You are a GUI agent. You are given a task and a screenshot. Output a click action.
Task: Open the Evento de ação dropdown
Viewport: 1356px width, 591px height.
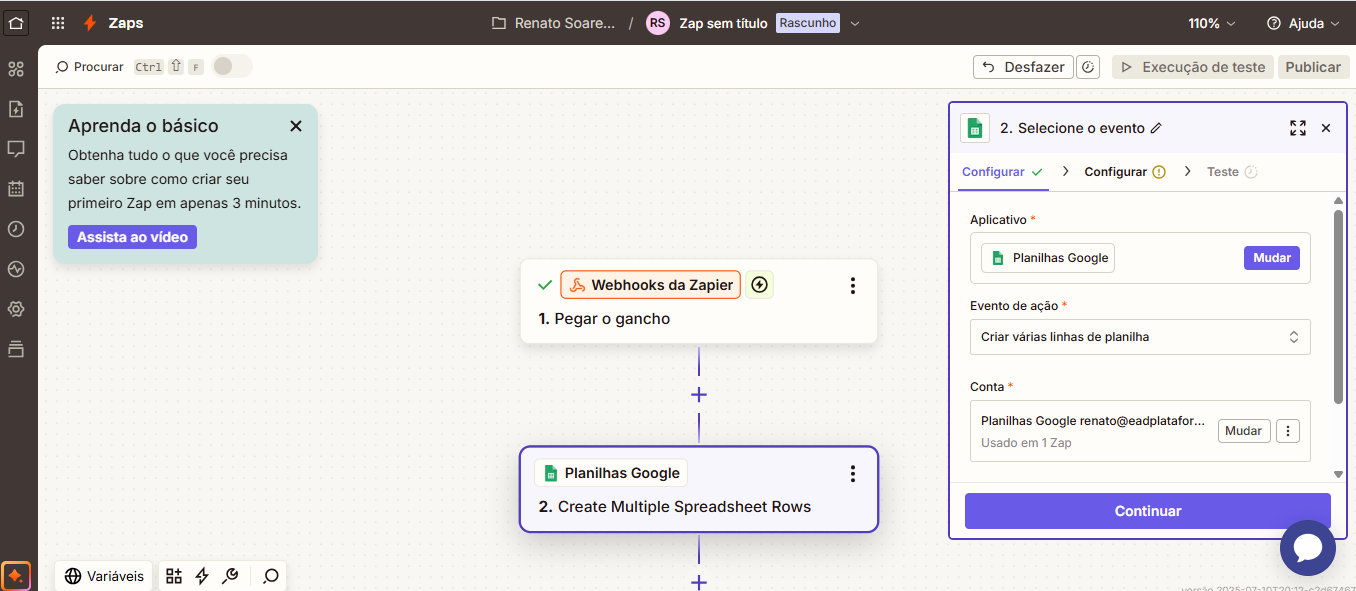coord(1140,337)
